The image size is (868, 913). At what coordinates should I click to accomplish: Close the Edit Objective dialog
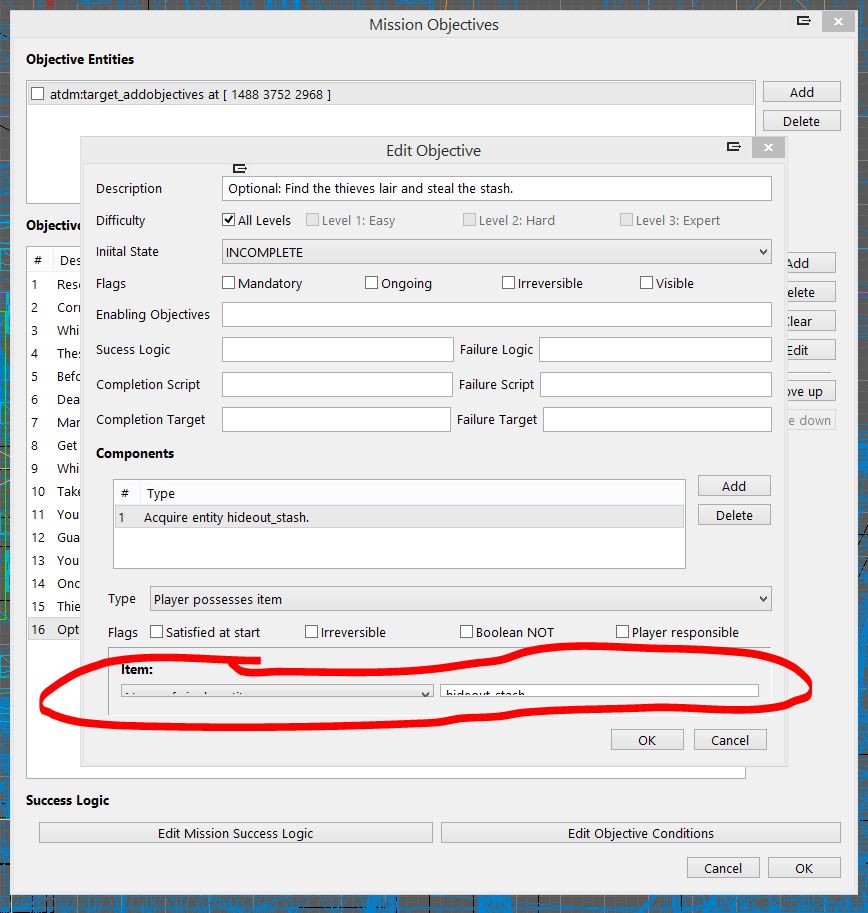[x=767, y=147]
